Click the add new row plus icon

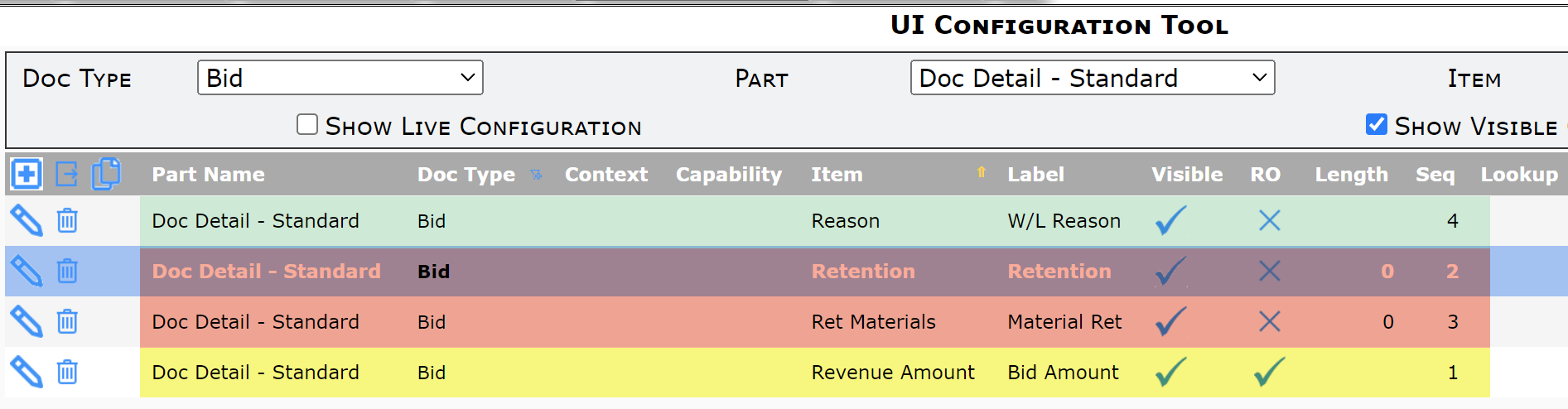click(26, 174)
